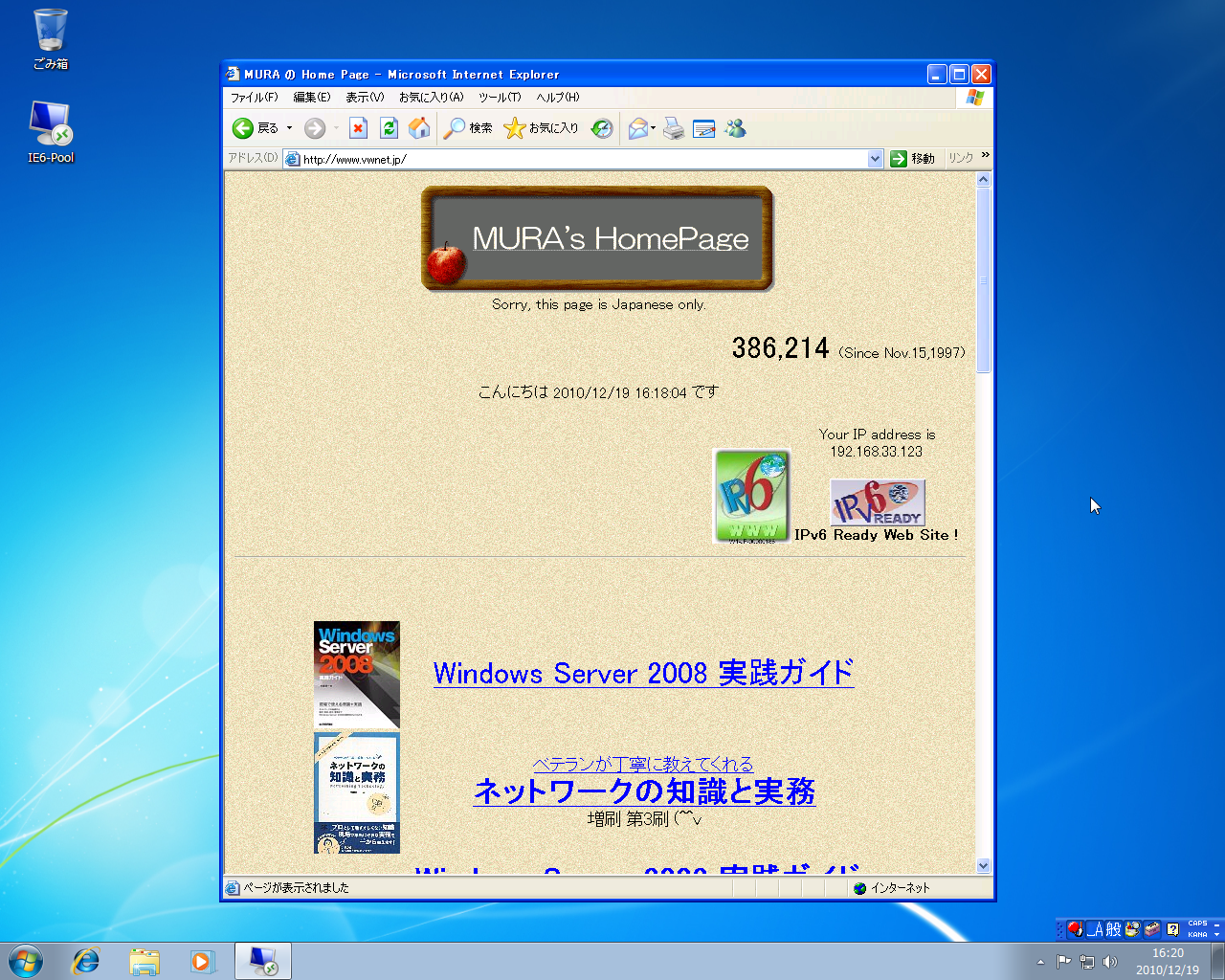Viewport: 1225px width, 980px height.
Task: Click the green Refresh page icon
Action: pyautogui.click(x=389, y=128)
